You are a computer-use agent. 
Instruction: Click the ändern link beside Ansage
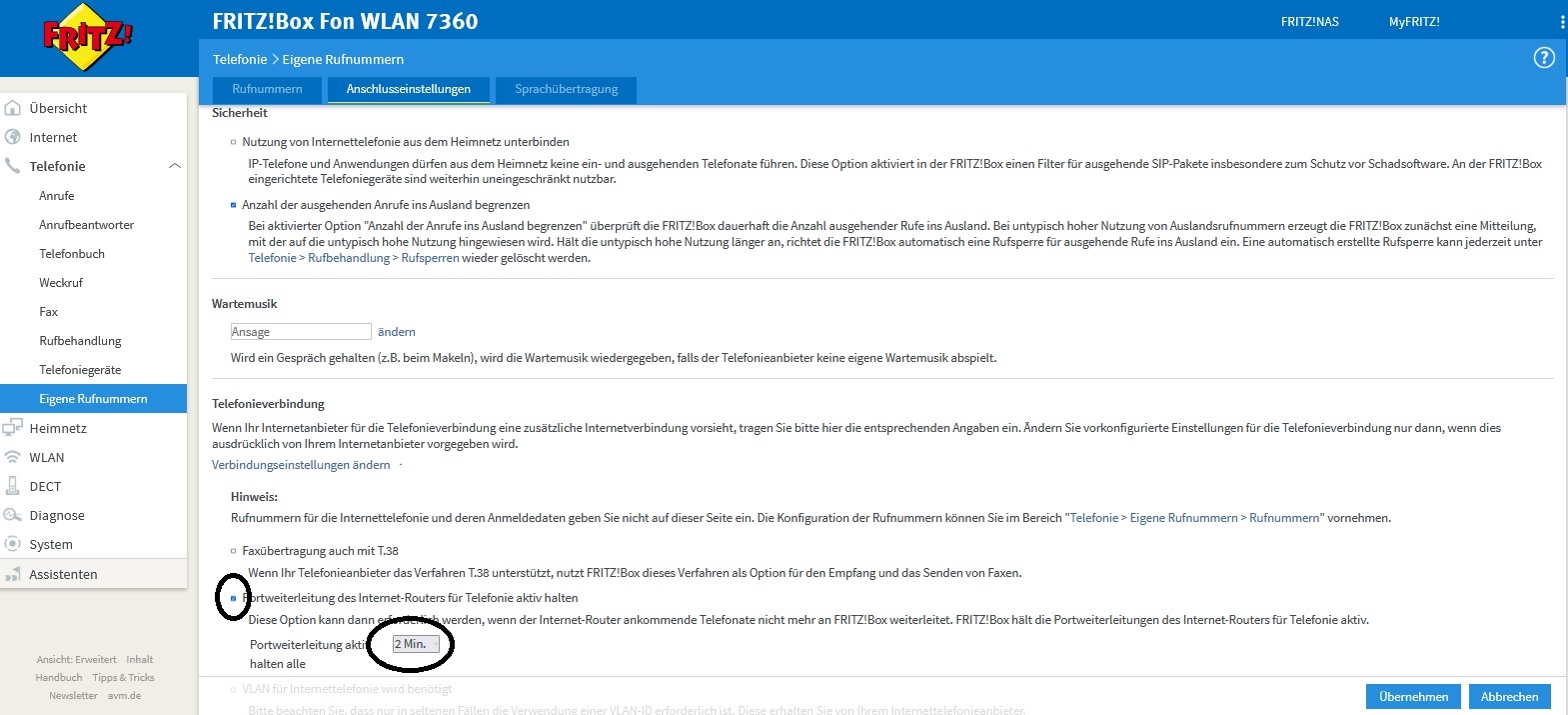tap(397, 332)
